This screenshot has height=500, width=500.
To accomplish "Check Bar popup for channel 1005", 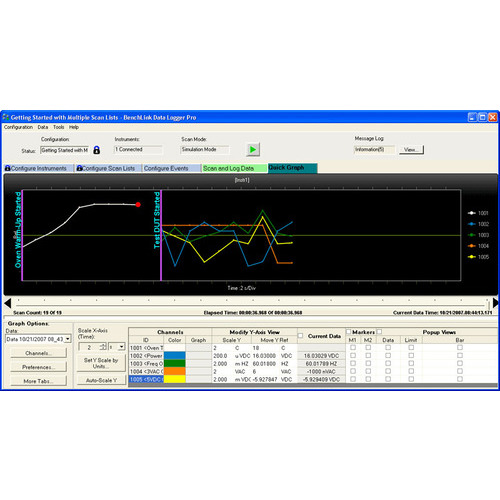I will point(460,379).
